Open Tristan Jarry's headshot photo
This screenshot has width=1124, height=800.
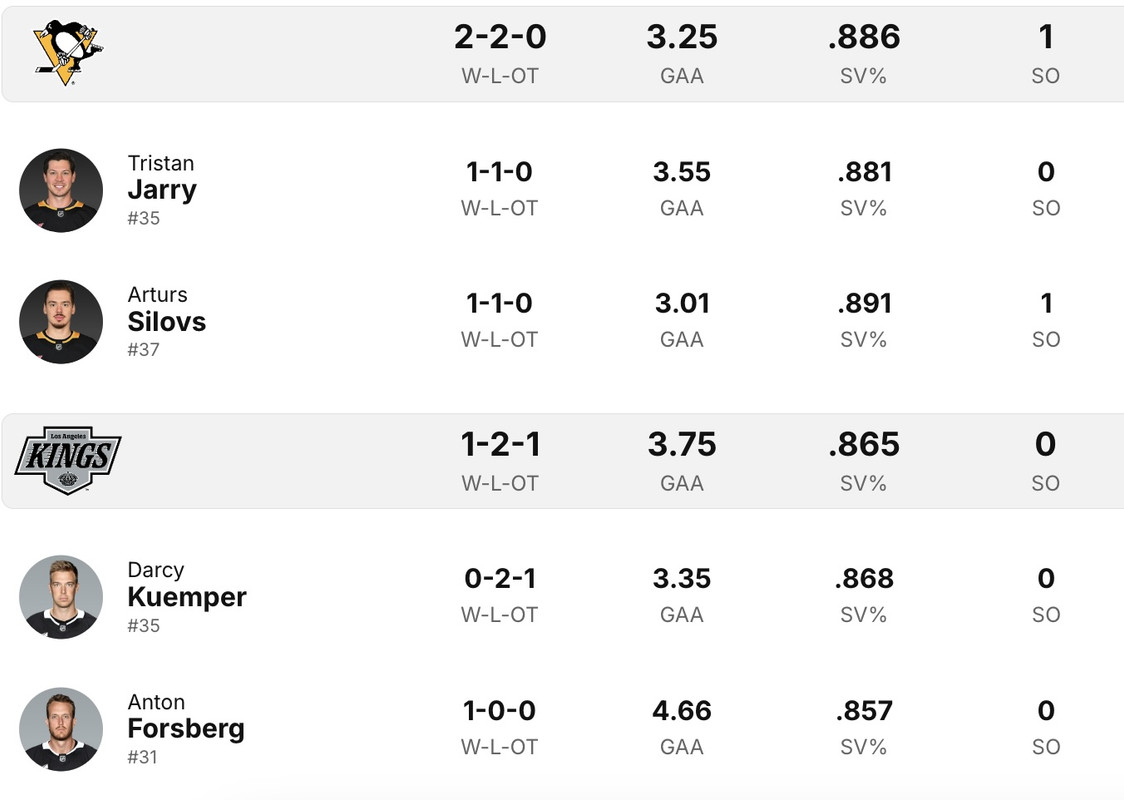61,190
